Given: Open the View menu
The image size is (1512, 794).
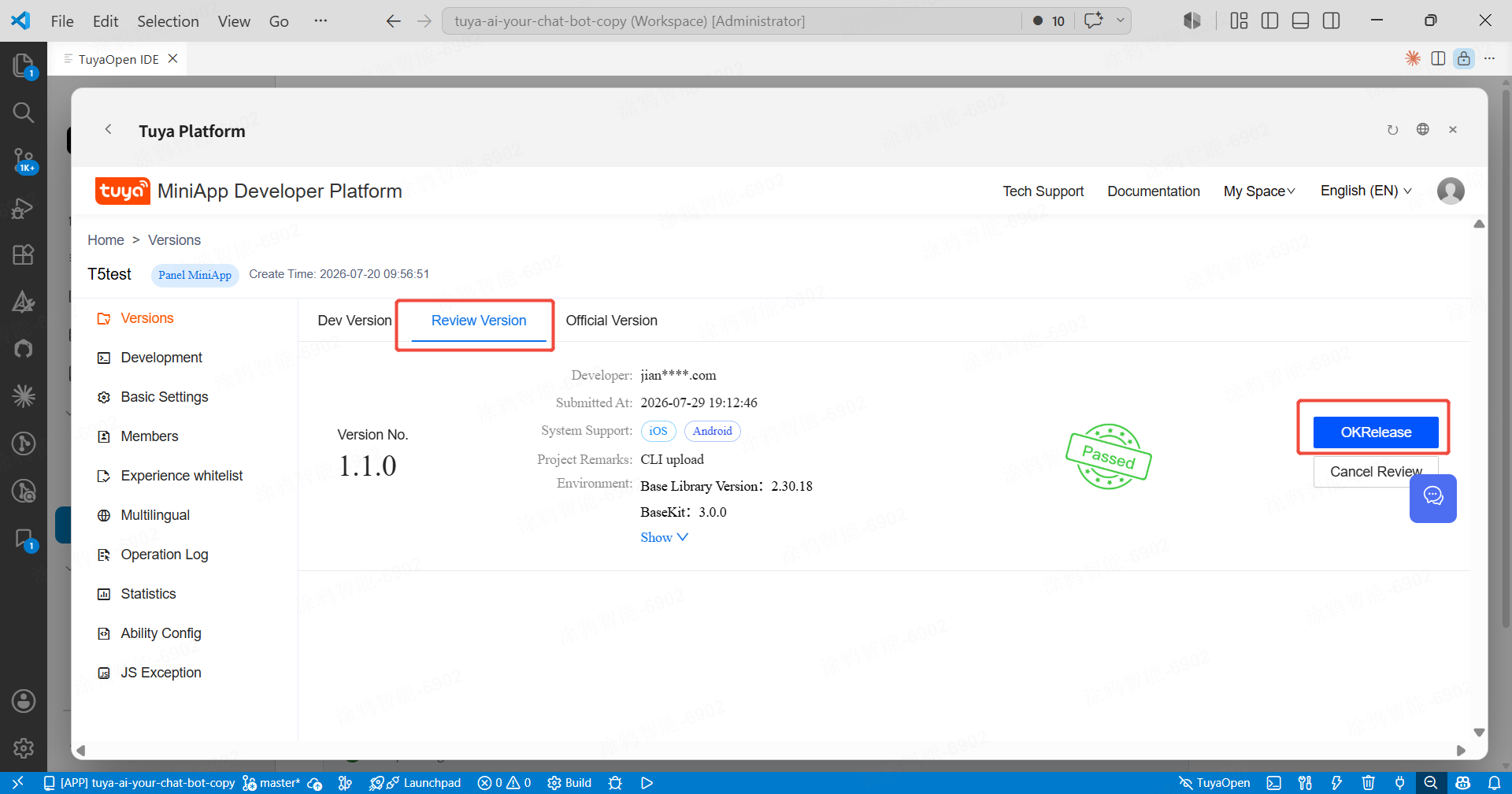Looking at the screenshot, I should (x=234, y=21).
